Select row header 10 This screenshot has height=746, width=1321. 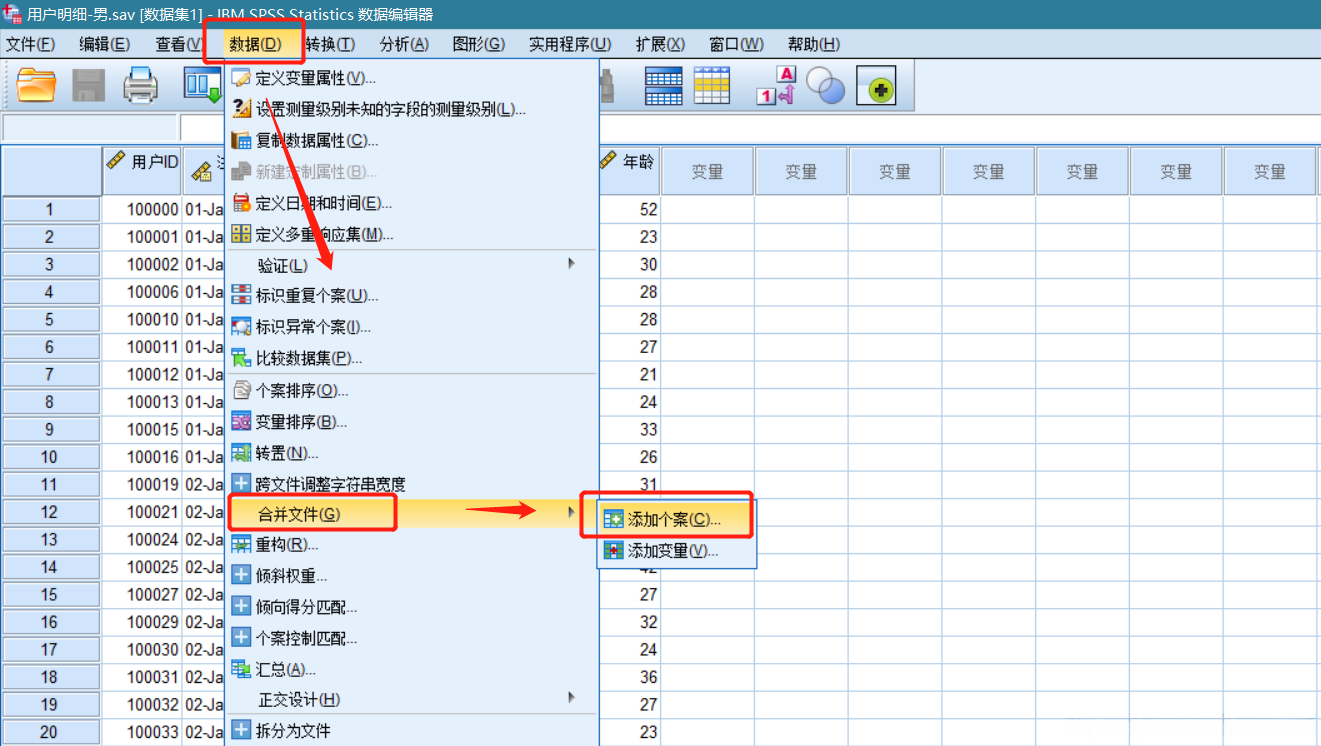(50, 457)
